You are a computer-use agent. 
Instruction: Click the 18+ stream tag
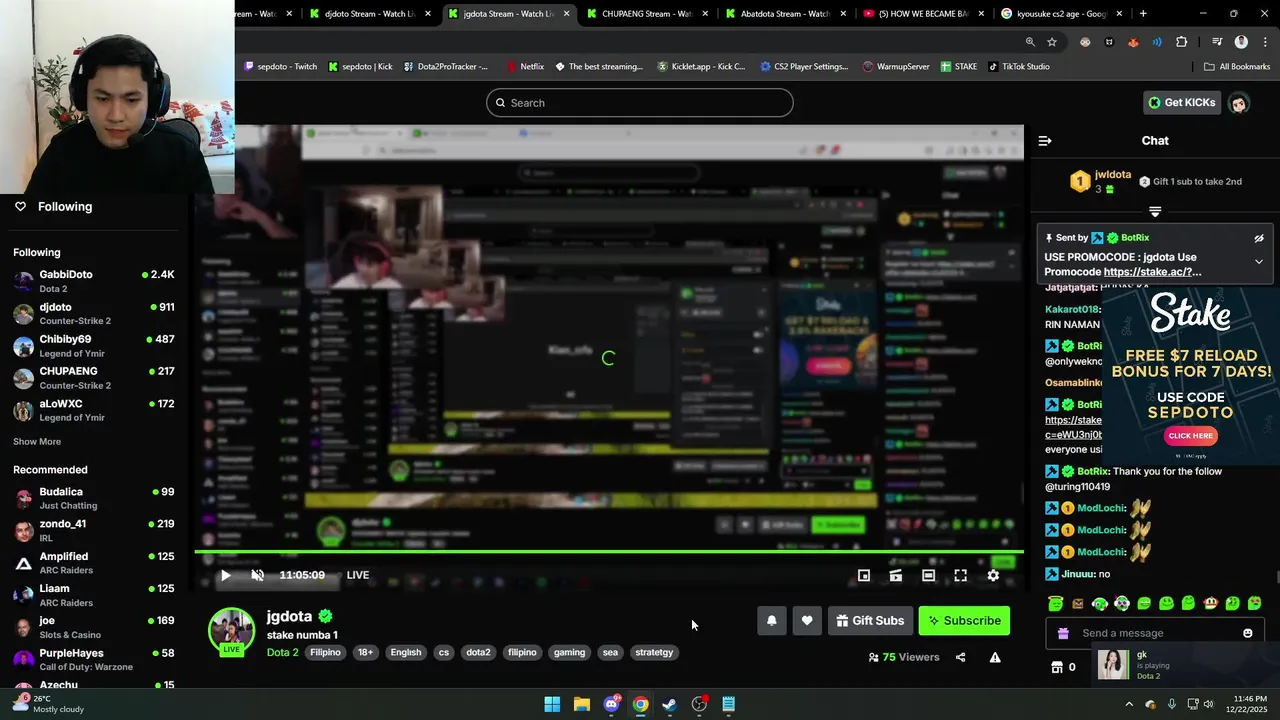(x=365, y=652)
